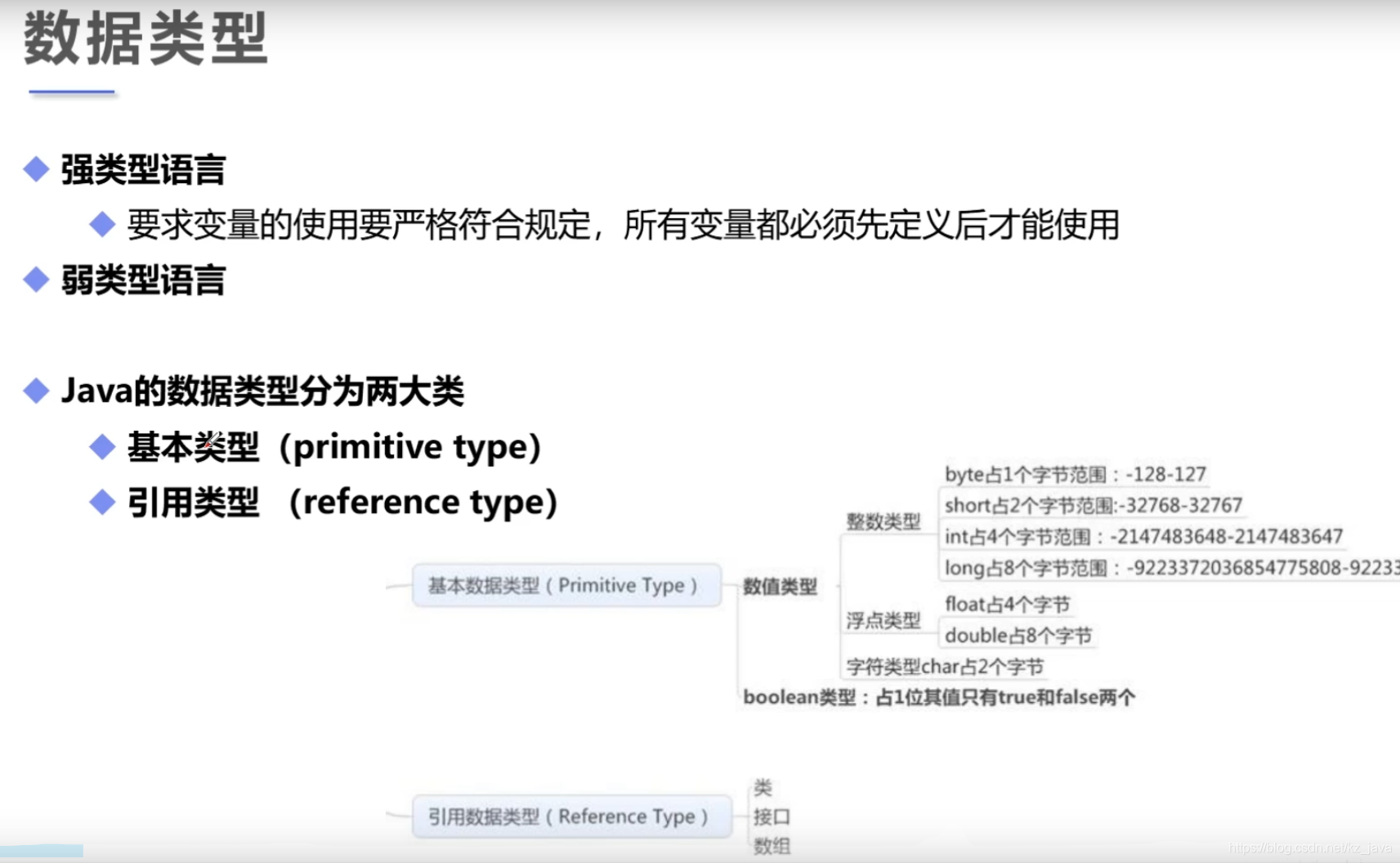This screenshot has height=863, width=1400.
Task: Select the 接口 leaf under Reference Type
Action: [x=772, y=816]
